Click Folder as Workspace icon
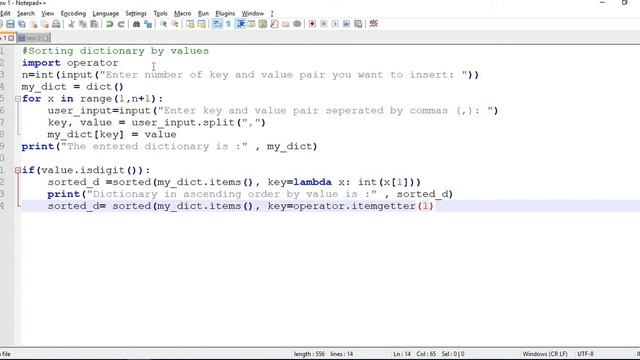Screen dimensions: 640x360 (x=286, y=24)
